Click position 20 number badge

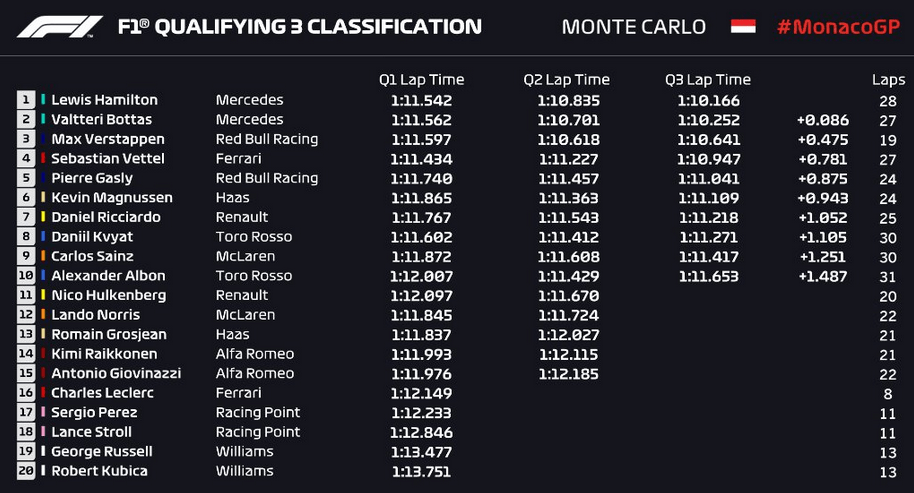(26, 471)
